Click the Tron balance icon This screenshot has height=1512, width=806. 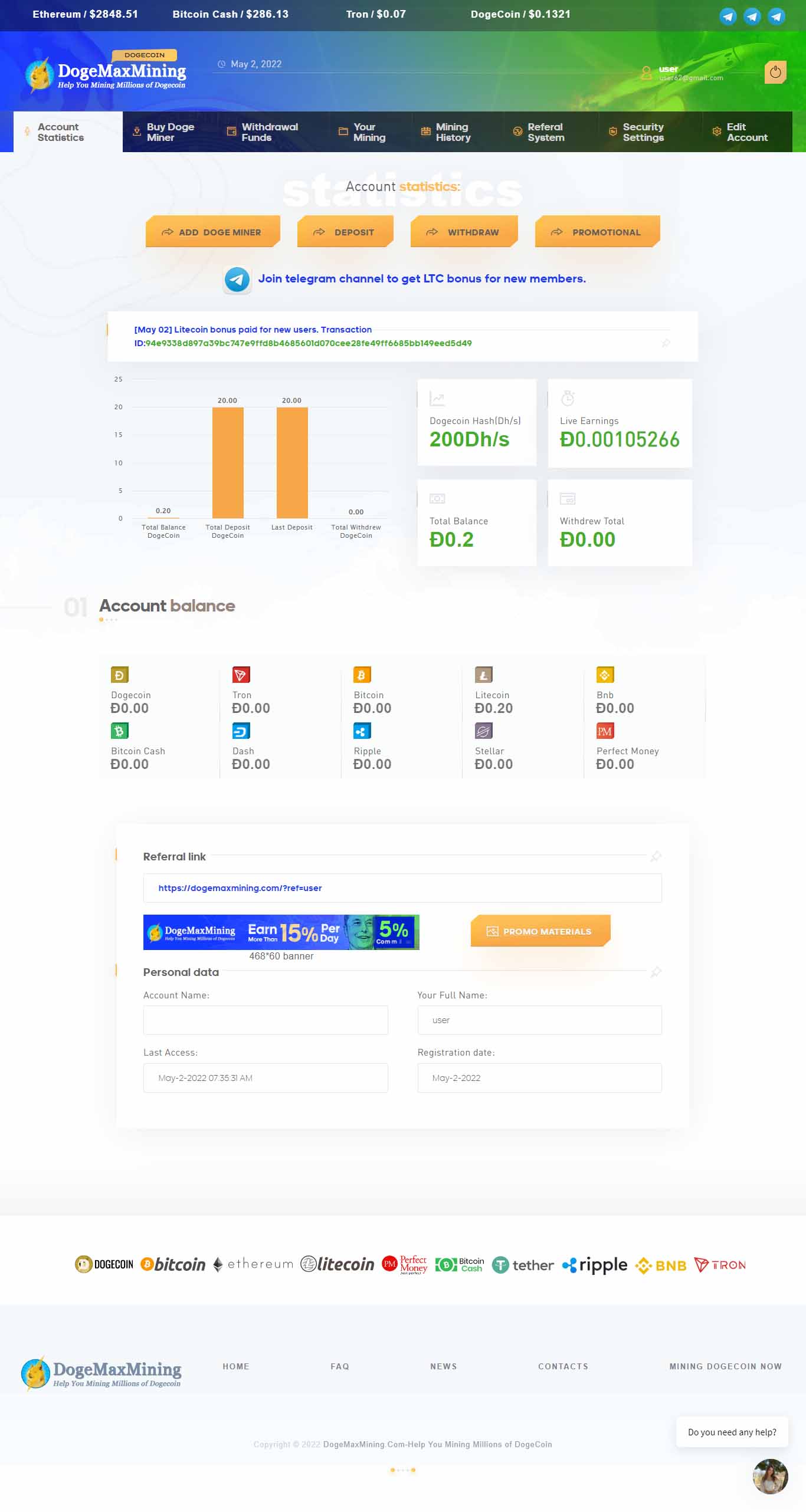241,675
